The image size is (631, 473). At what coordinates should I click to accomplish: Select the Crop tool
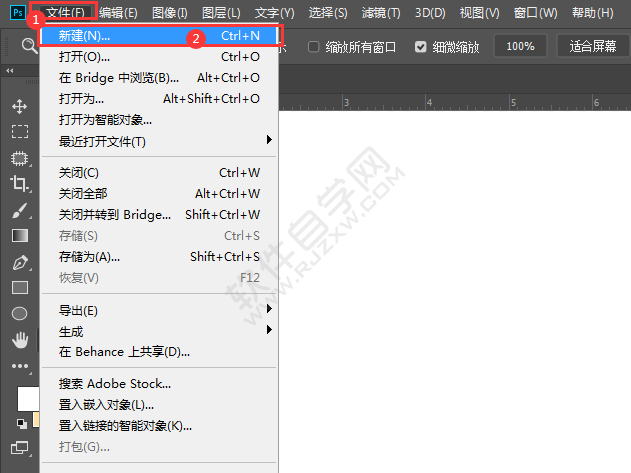coord(19,184)
